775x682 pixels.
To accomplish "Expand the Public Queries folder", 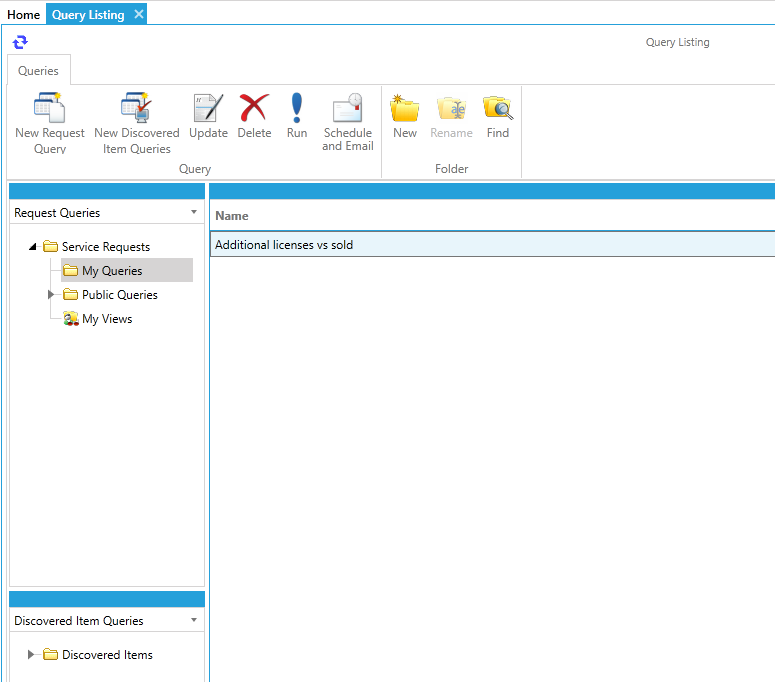I will [x=51, y=295].
